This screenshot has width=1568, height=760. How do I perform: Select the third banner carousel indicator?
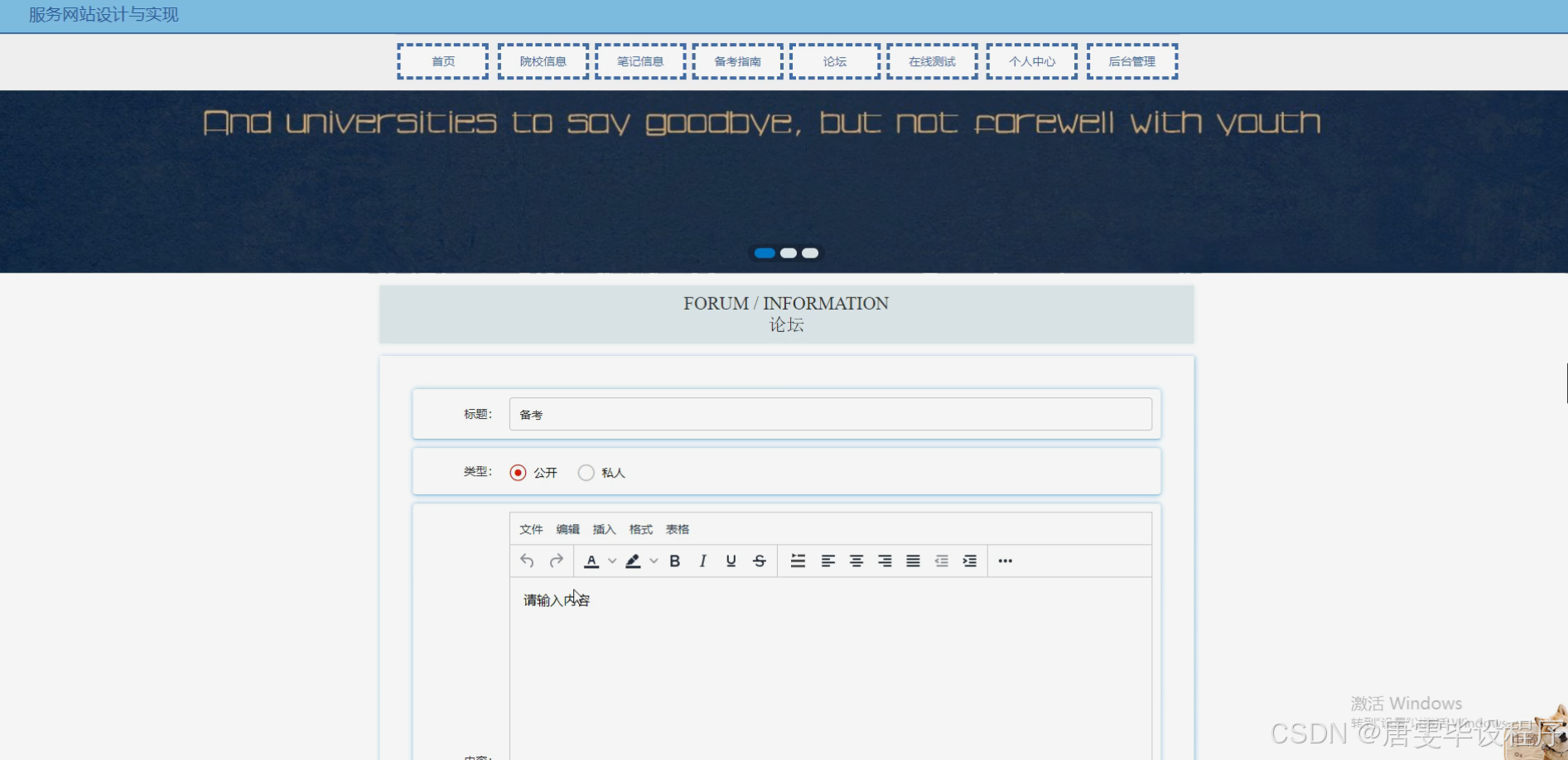click(x=810, y=253)
